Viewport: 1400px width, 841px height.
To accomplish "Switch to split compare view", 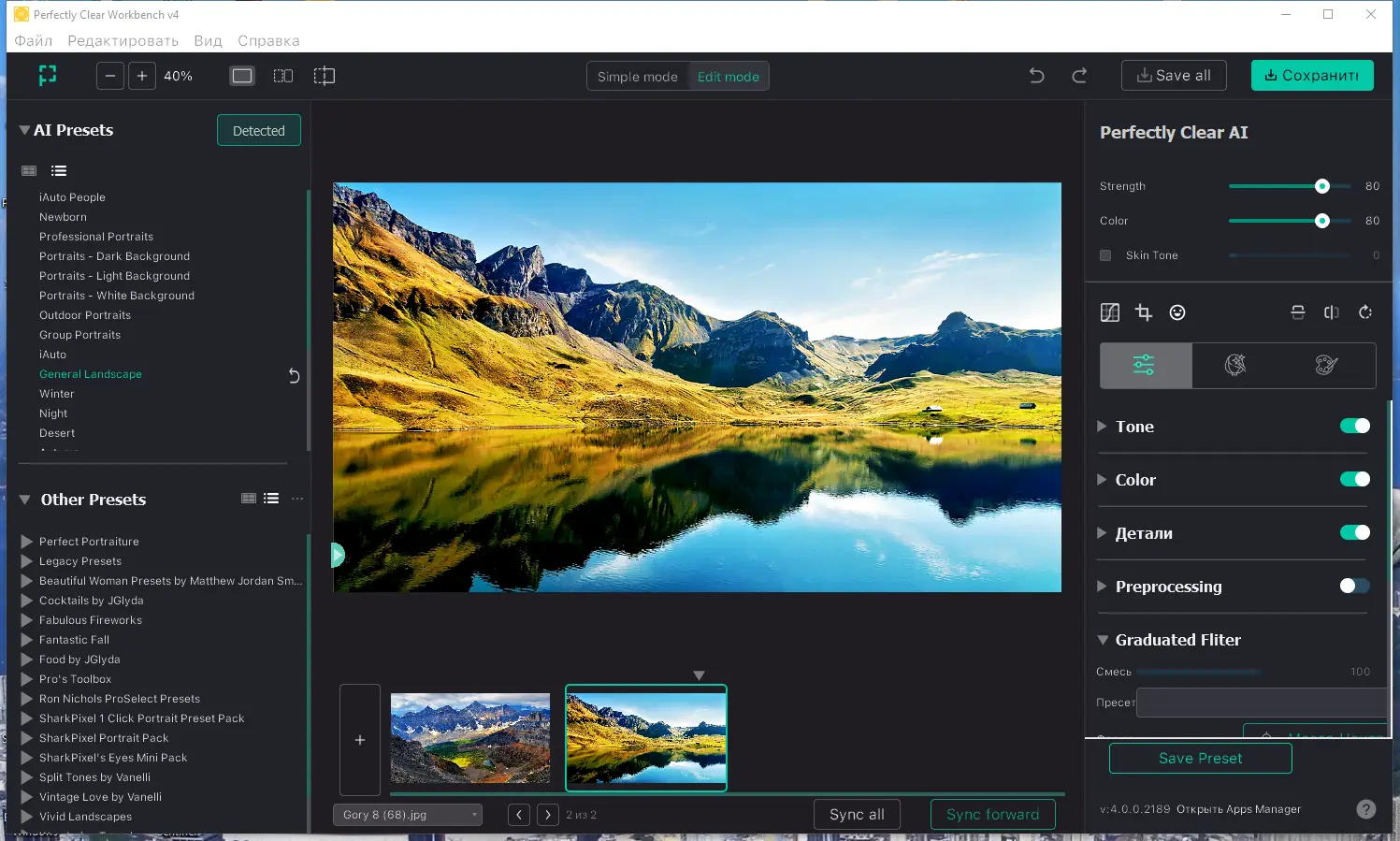I will click(x=325, y=76).
